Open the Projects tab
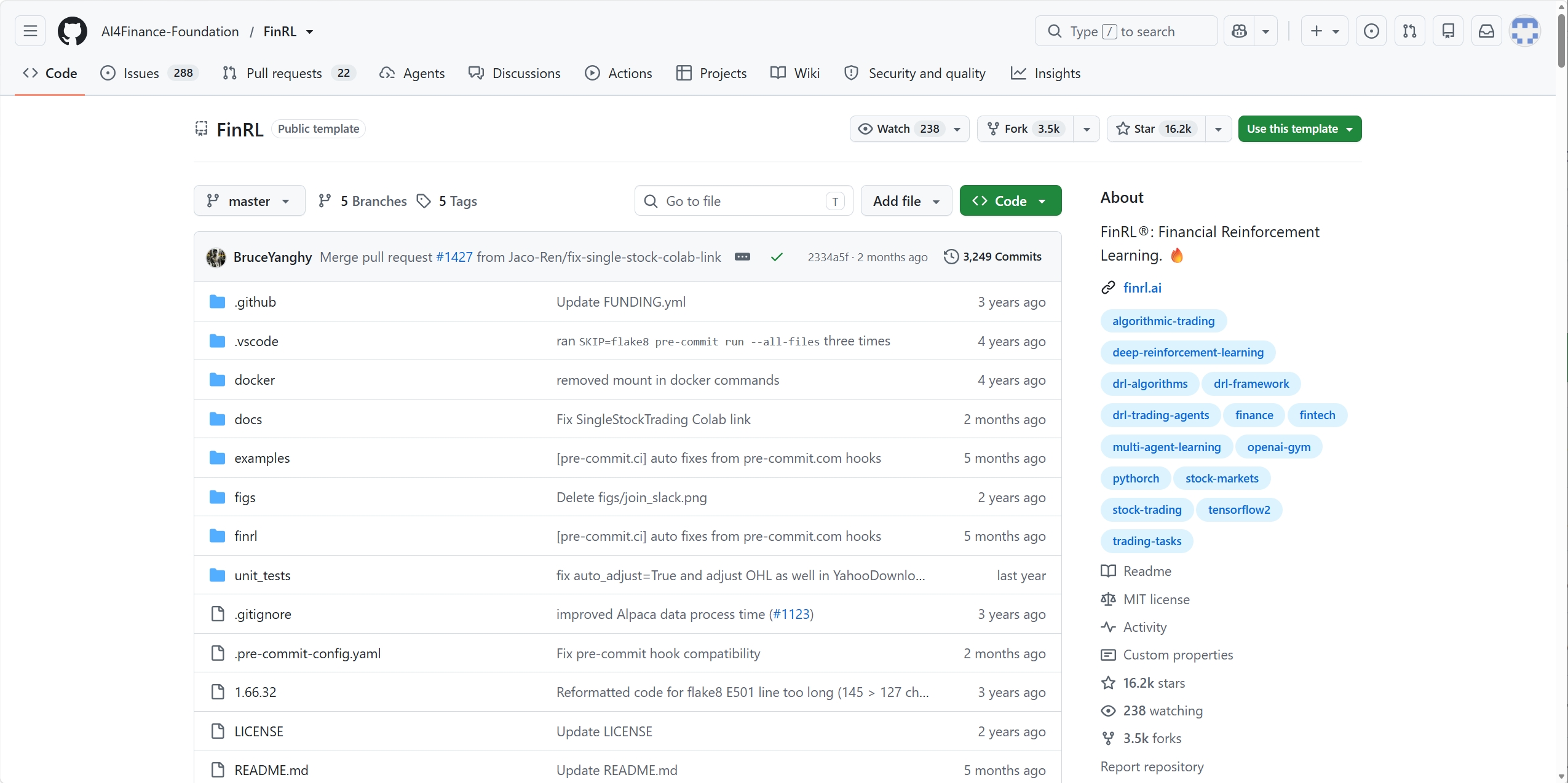This screenshot has width=1568, height=783. (x=711, y=73)
